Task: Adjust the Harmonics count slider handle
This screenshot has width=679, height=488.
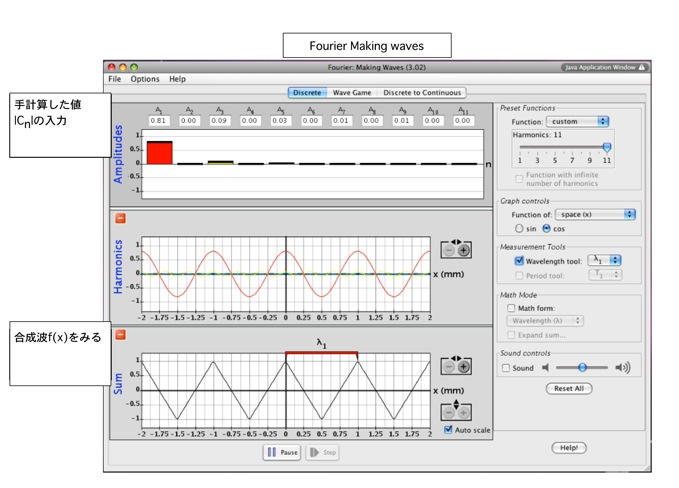Action: [x=607, y=147]
